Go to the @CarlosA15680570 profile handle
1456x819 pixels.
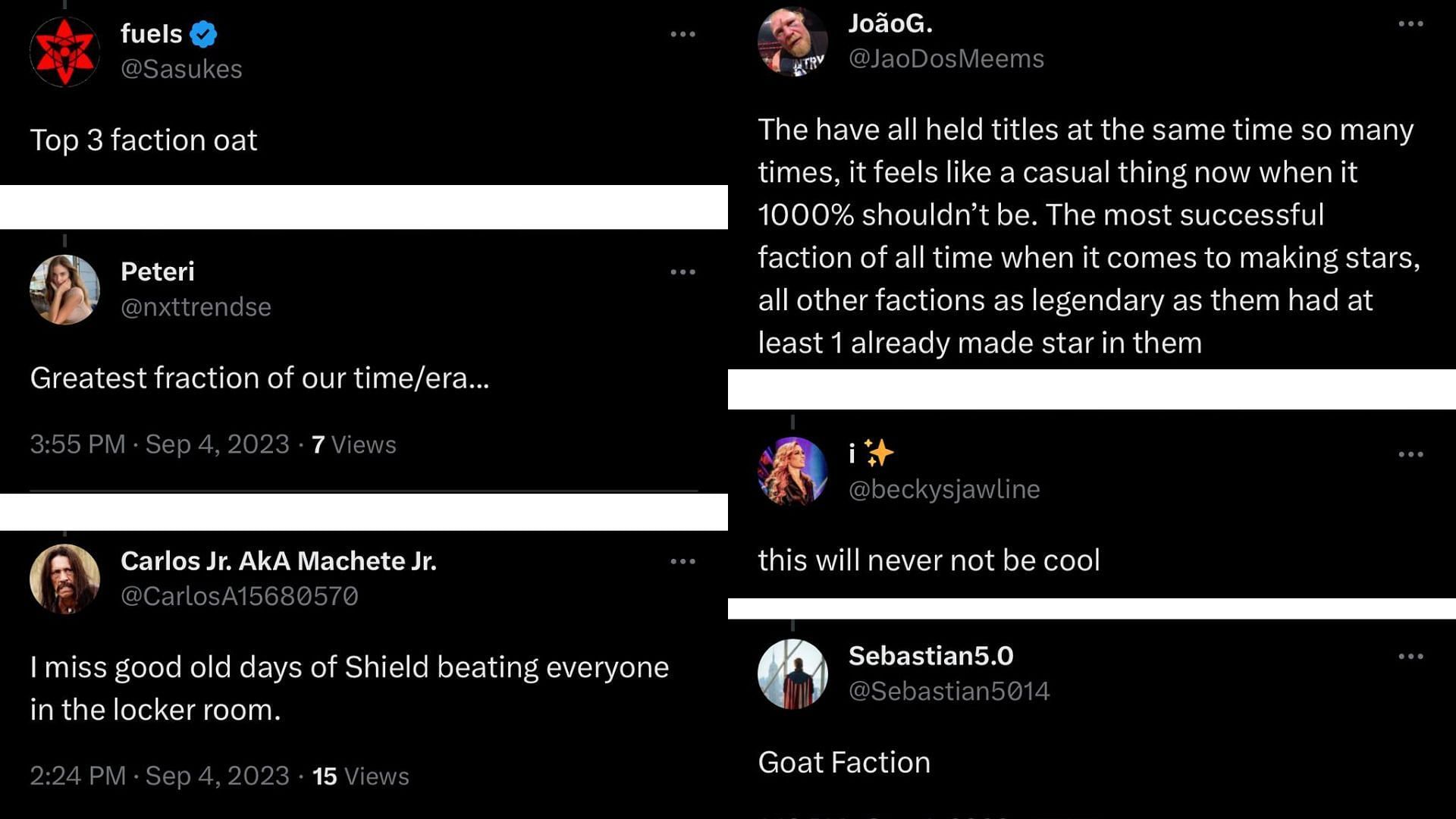240,596
